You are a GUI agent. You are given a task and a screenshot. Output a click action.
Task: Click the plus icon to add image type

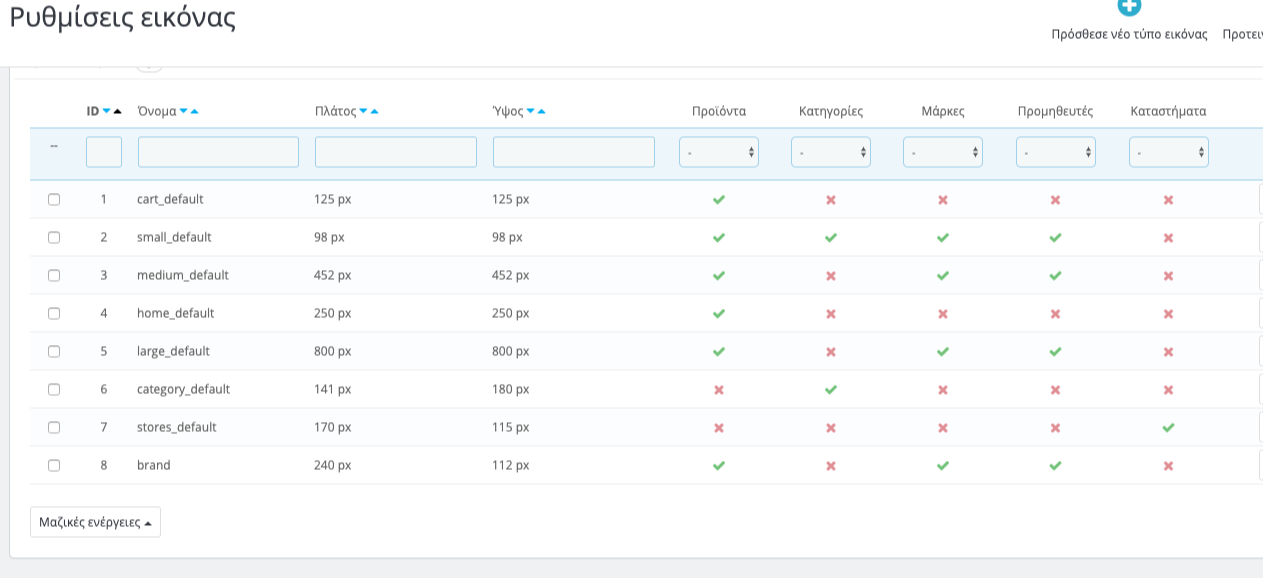[1129, 6]
